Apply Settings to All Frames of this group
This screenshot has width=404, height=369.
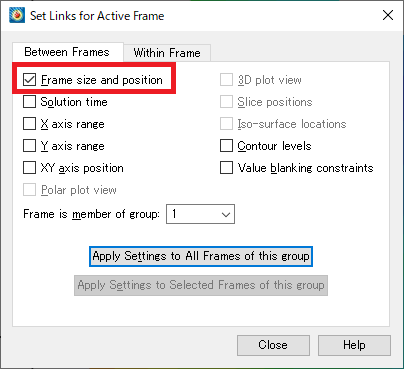[x=201, y=256]
